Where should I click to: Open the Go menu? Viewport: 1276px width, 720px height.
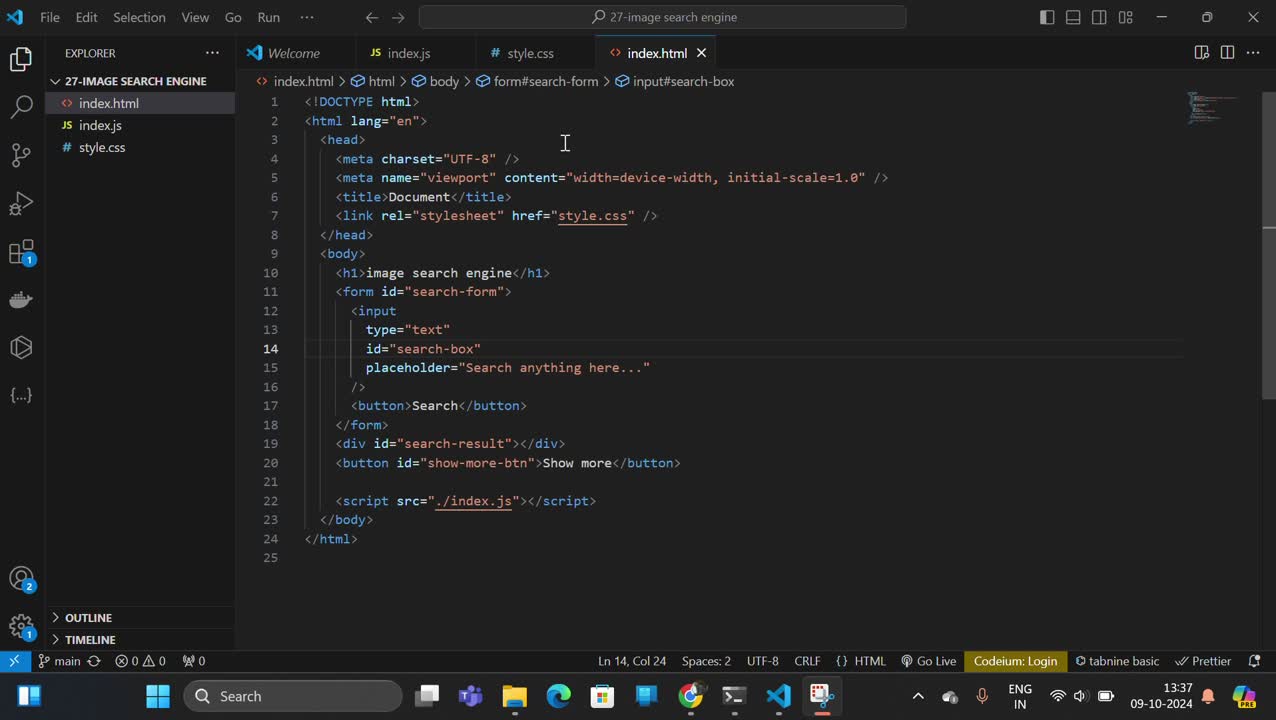click(x=233, y=17)
